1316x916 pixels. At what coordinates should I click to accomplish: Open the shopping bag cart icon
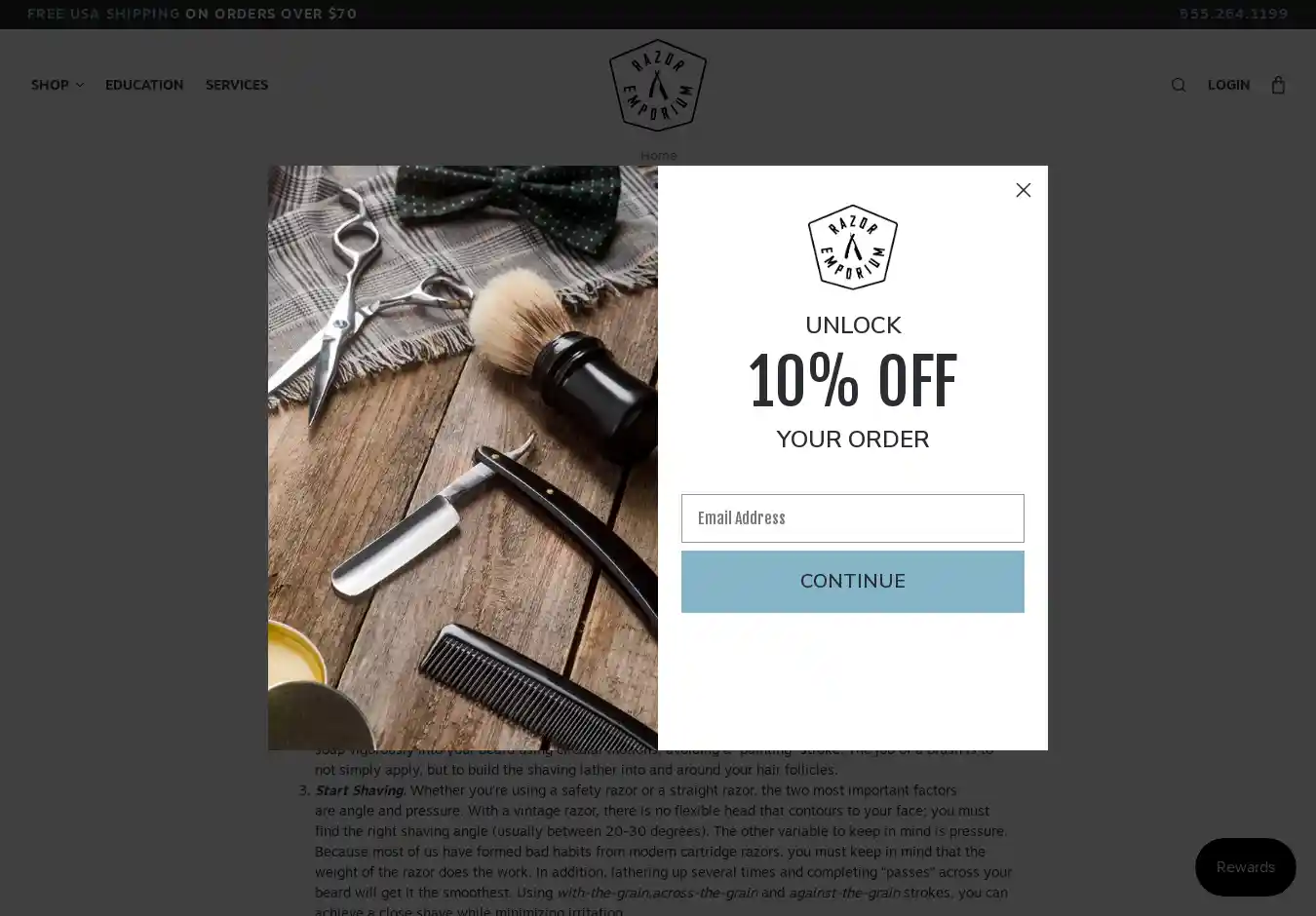pyautogui.click(x=1278, y=85)
